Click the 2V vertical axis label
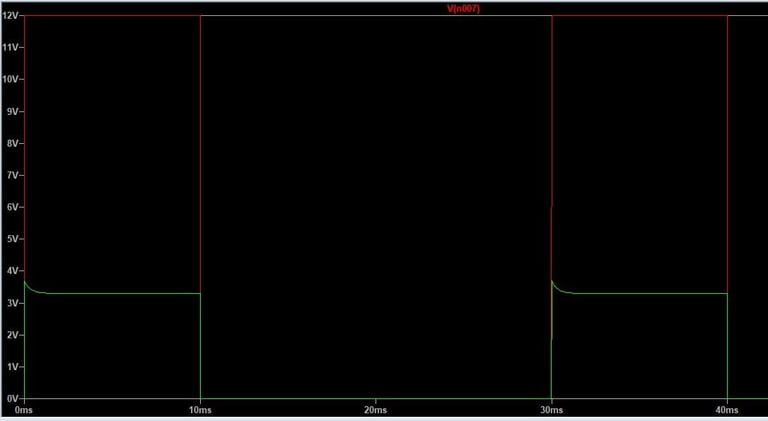The height and width of the screenshot is (421, 768). tap(13, 335)
